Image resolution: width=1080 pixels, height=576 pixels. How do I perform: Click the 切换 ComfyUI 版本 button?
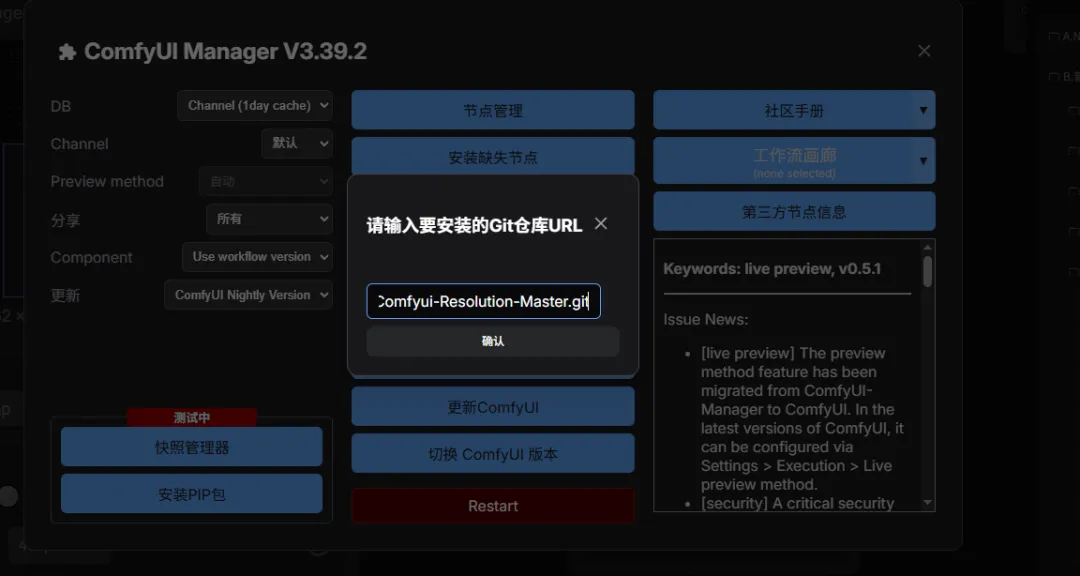pos(493,454)
